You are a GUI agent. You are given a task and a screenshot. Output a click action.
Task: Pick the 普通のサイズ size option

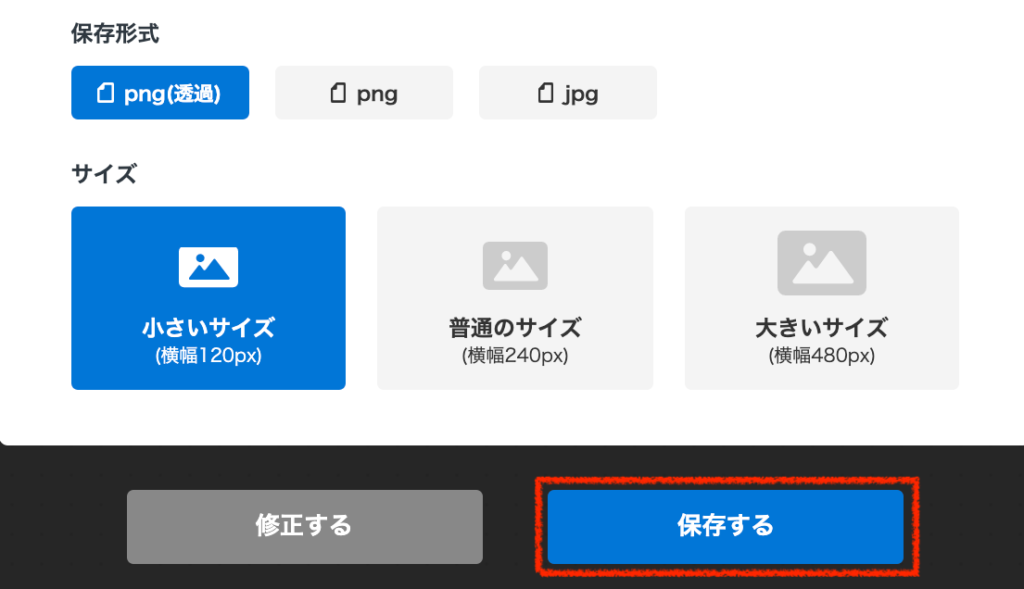(515, 298)
